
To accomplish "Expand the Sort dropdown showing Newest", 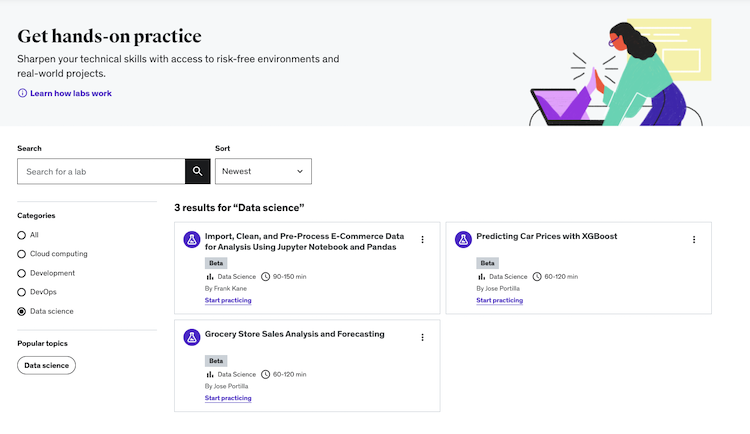I will [263, 171].
